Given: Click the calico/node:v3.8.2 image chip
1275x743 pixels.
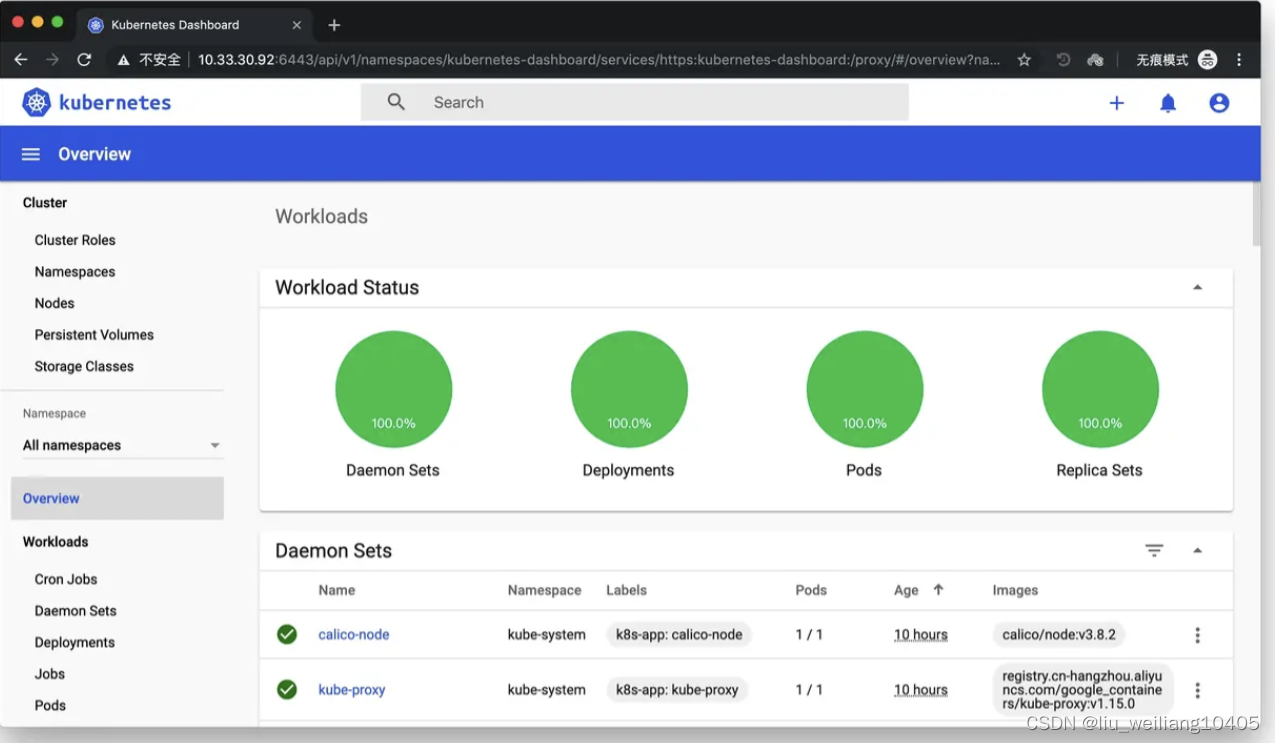Looking at the screenshot, I should point(1059,634).
